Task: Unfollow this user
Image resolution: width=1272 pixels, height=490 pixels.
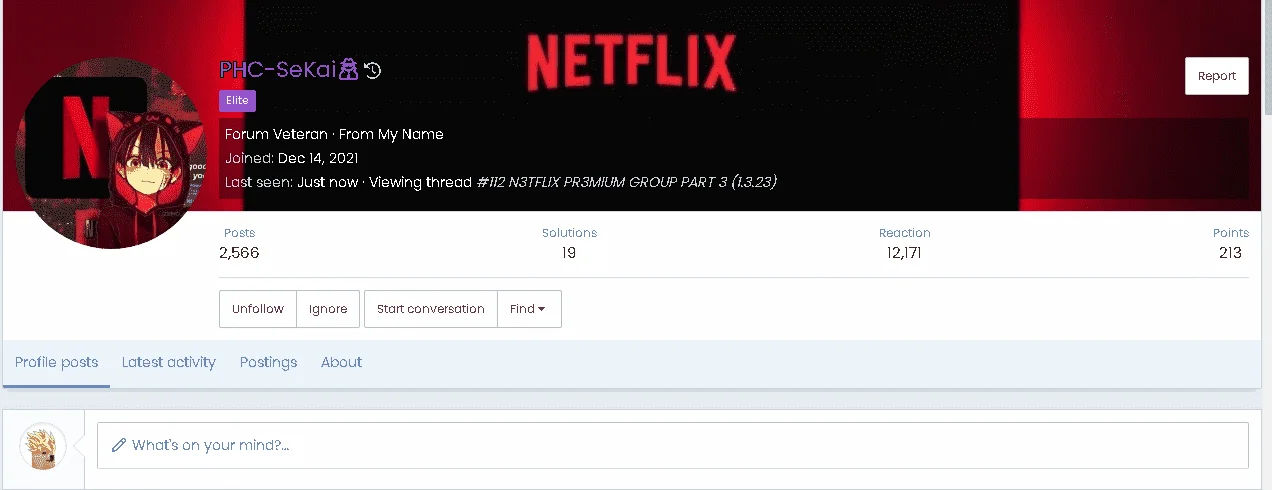Action: pyautogui.click(x=258, y=309)
